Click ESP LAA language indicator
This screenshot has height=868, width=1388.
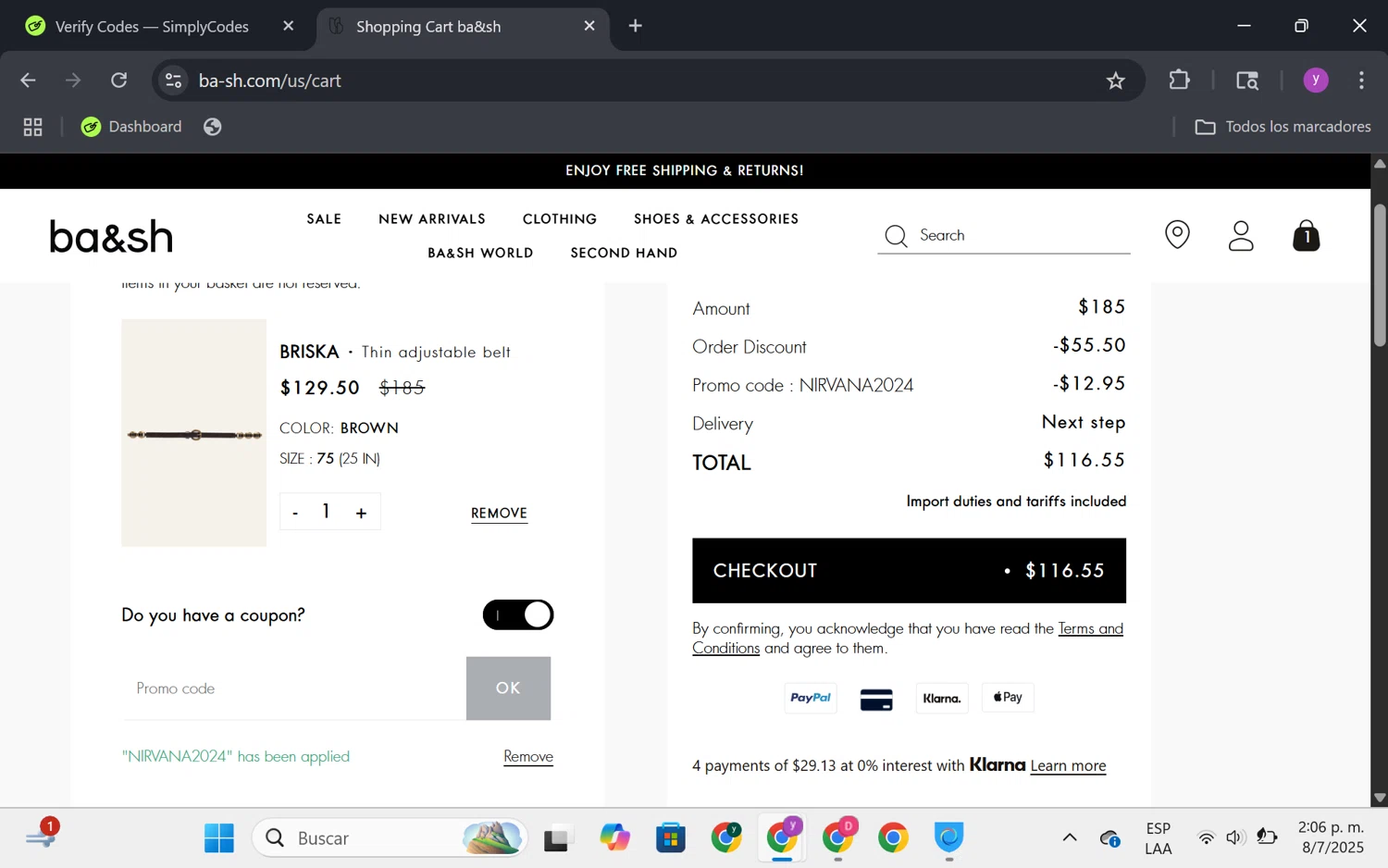[x=1158, y=838]
